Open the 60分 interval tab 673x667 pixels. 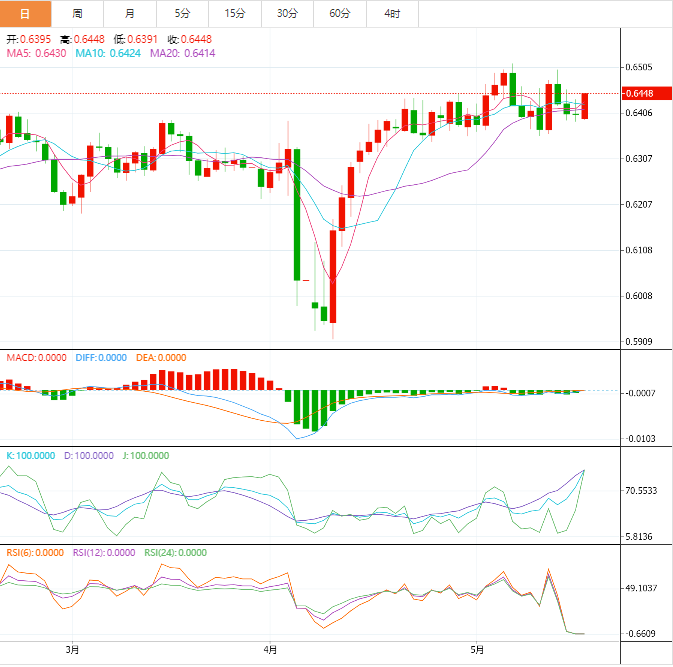339,13
